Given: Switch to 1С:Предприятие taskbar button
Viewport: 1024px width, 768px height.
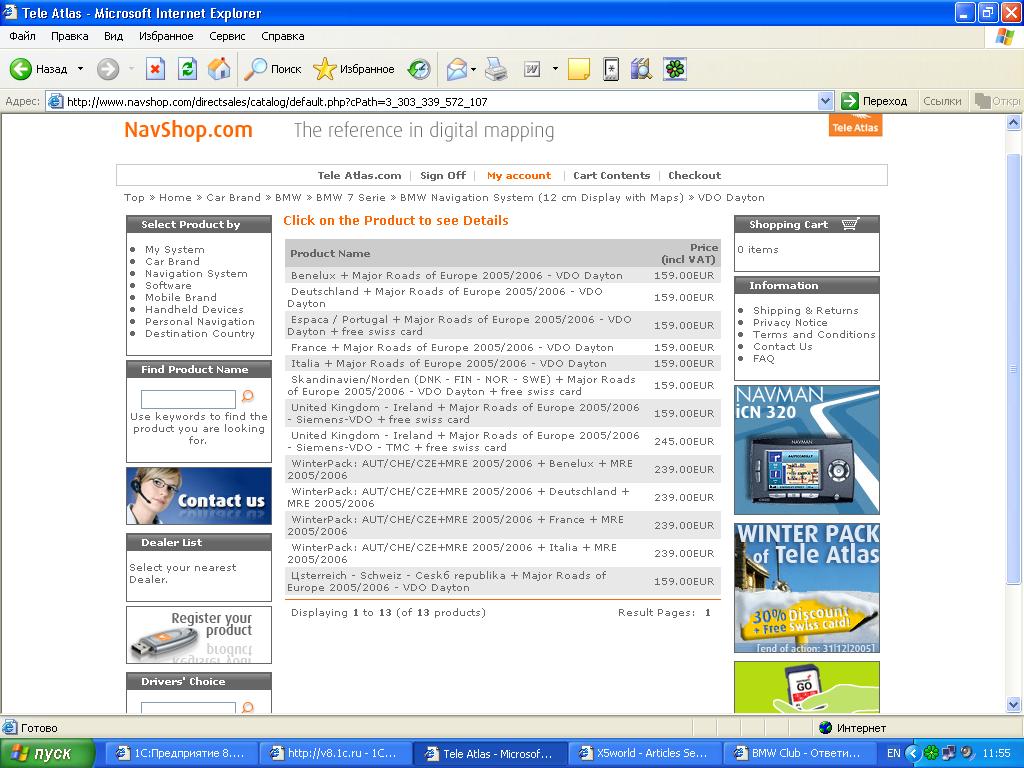Looking at the screenshot, I should (180, 753).
